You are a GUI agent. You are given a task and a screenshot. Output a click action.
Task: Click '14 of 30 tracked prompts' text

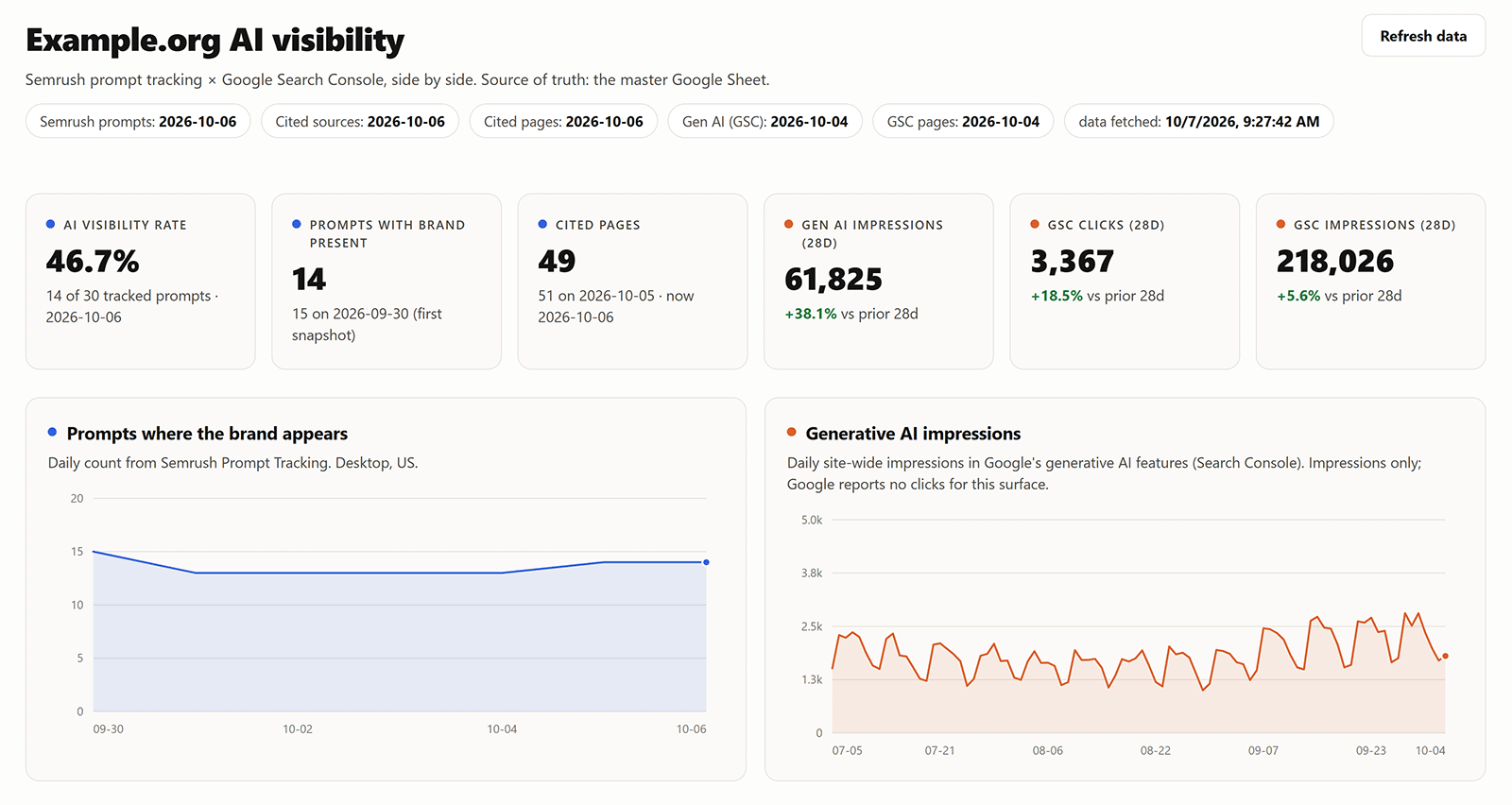[129, 296]
